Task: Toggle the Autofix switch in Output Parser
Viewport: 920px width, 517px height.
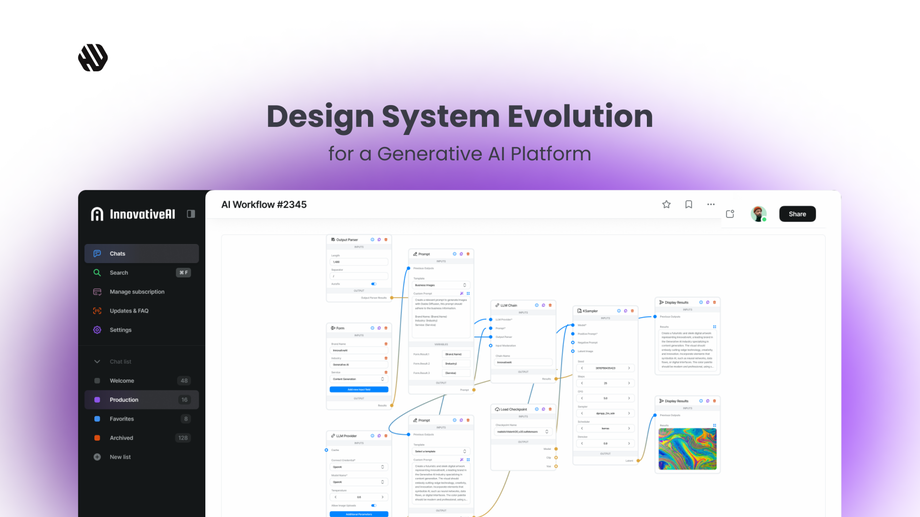Action: point(373,284)
